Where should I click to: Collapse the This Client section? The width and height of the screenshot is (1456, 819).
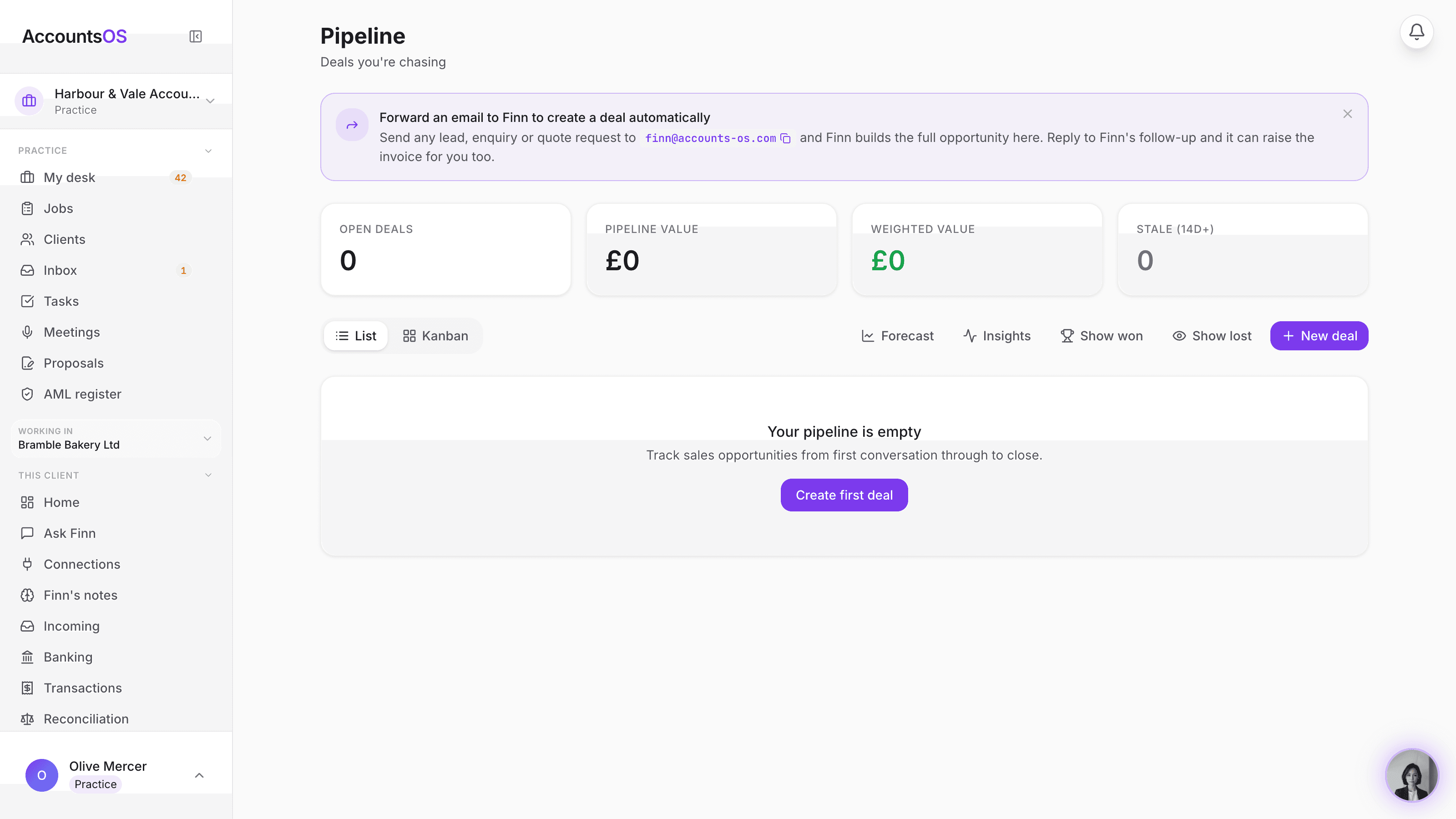[208, 475]
